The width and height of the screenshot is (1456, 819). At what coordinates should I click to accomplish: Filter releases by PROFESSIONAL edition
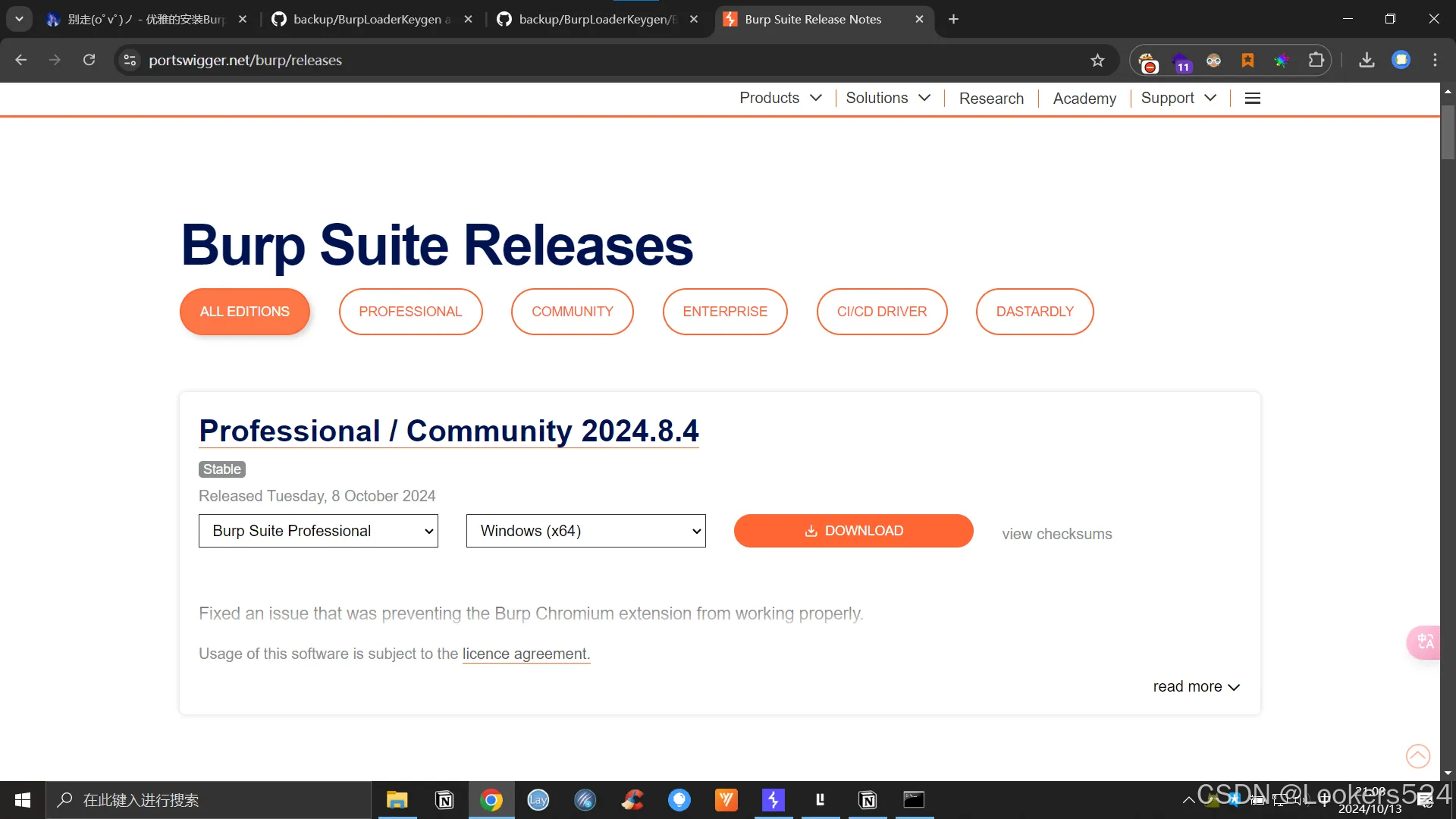(410, 312)
